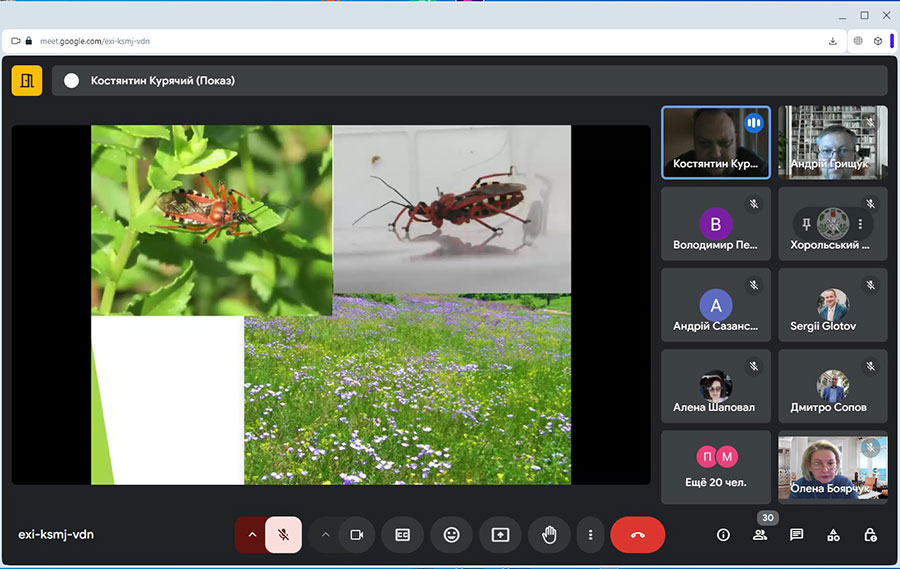This screenshot has width=900, height=569.
Task: Select Володимир Пе... participant tile
Action: point(716,224)
